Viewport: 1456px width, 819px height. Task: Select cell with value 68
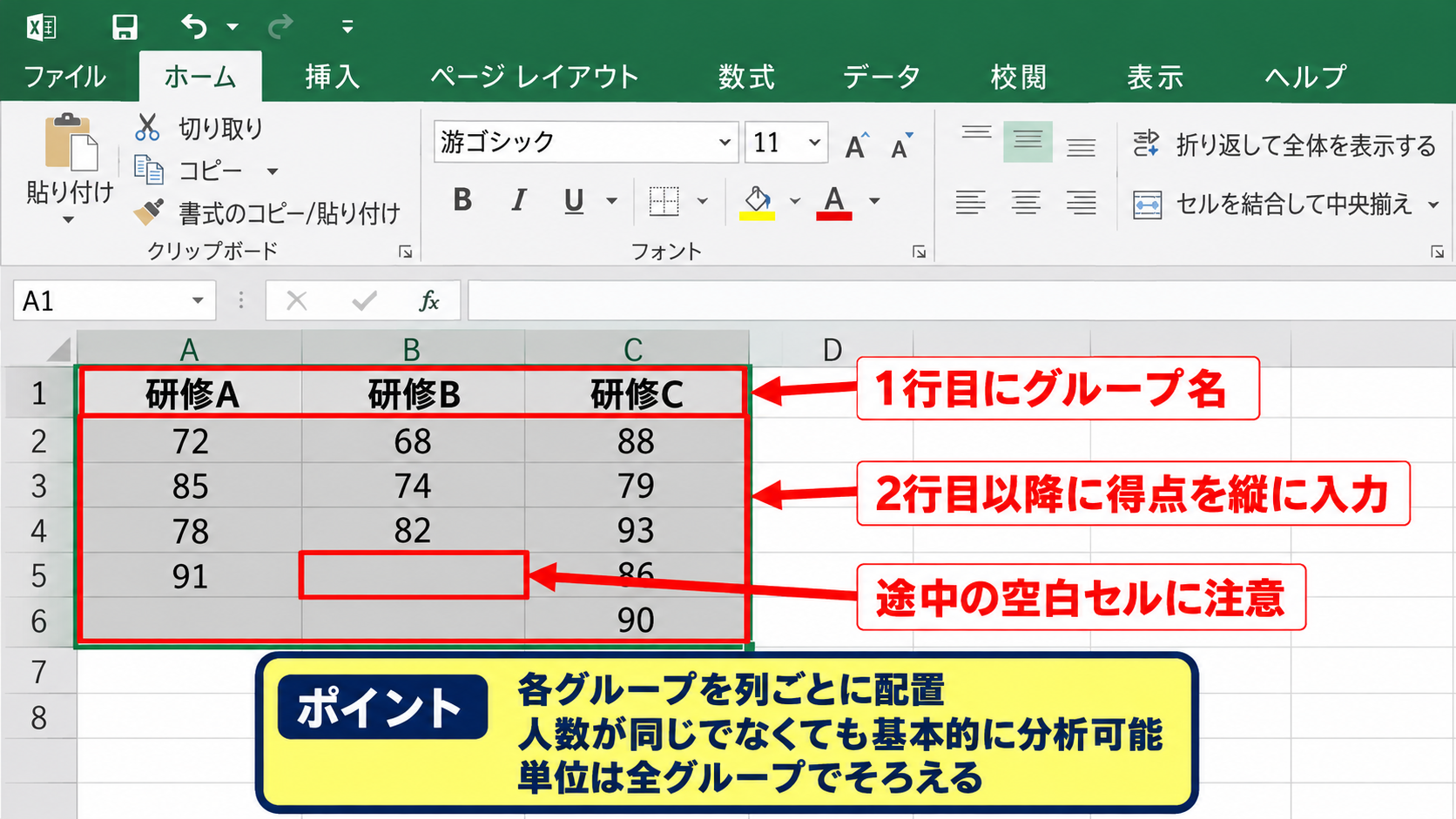coord(413,441)
